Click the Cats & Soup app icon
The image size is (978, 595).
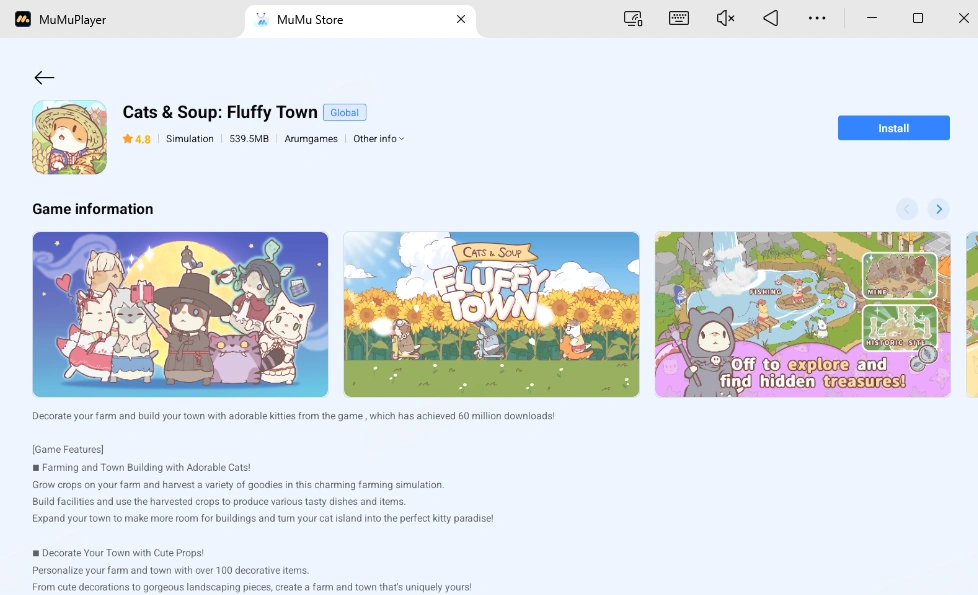point(69,137)
